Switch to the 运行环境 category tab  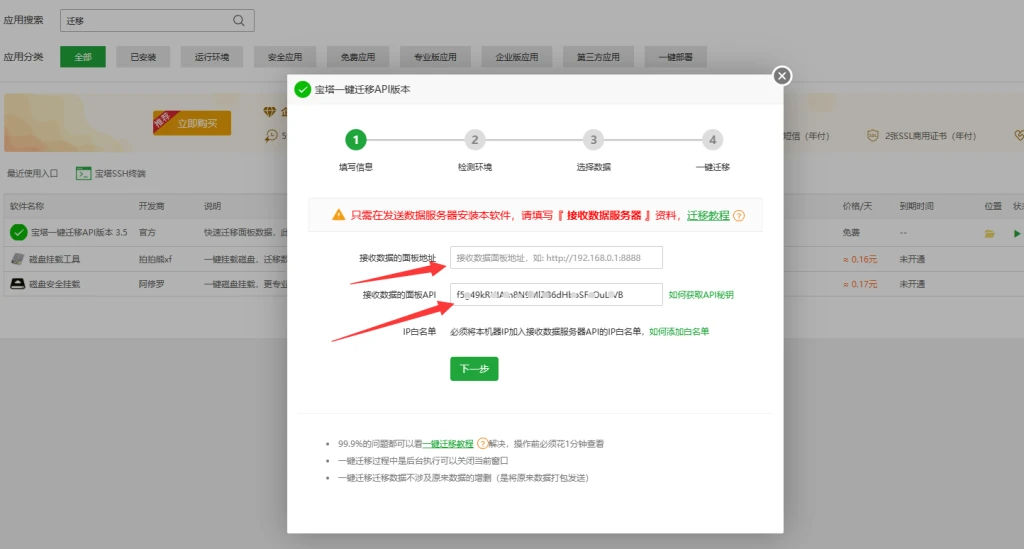coord(211,57)
